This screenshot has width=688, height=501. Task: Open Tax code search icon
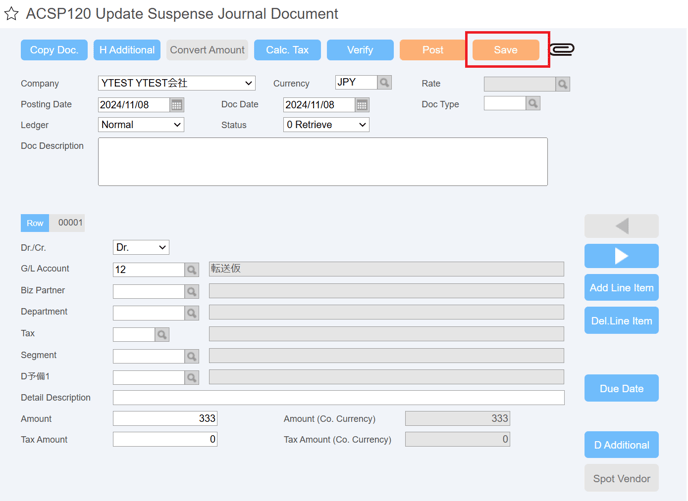162,334
